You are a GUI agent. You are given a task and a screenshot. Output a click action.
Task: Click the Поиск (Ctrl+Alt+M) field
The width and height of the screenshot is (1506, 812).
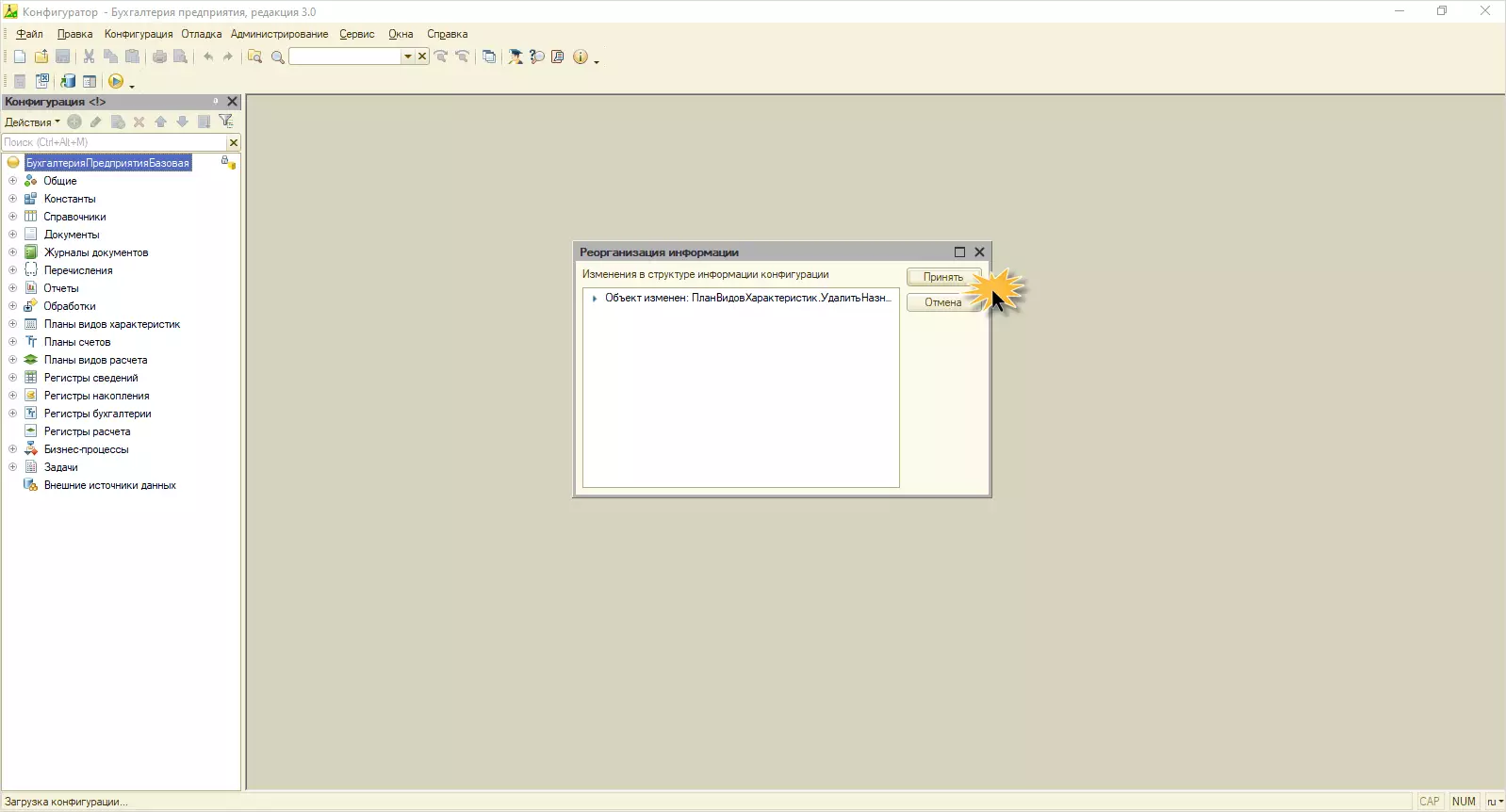click(x=114, y=142)
